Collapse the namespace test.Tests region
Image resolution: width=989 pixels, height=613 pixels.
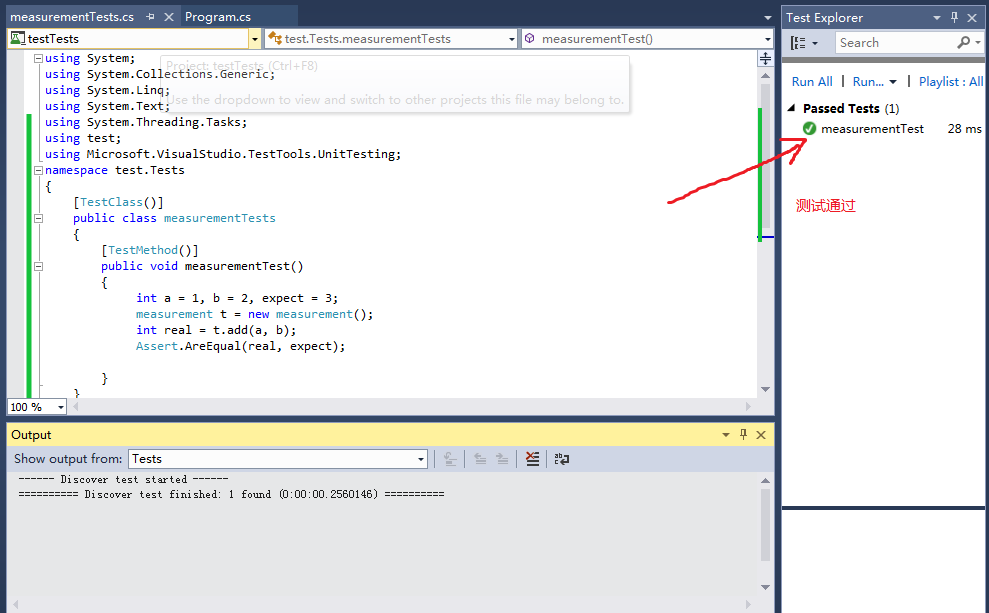point(38,170)
